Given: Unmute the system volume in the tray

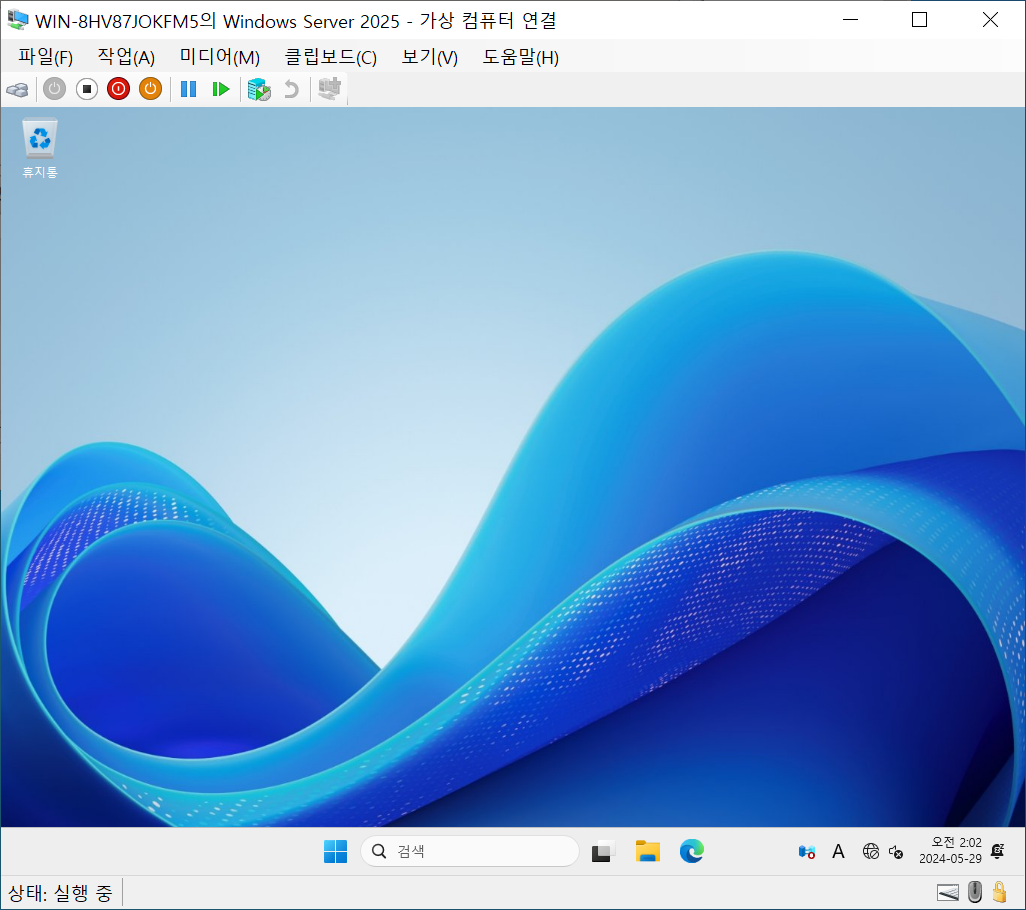Looking at the screenshot, I should tap(895, 852).
